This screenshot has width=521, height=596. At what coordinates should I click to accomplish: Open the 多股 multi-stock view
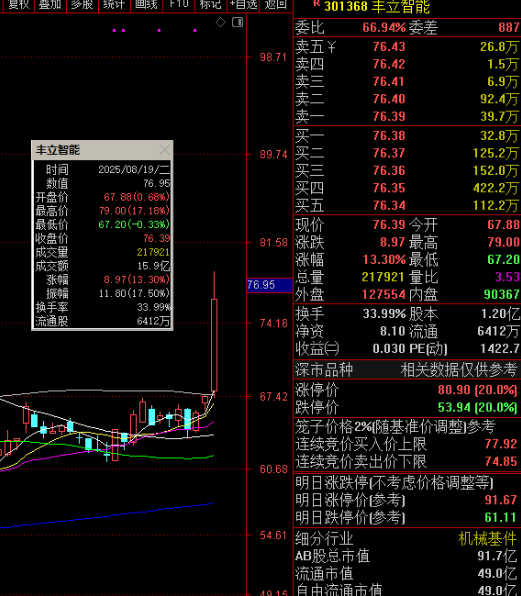point(82,5)
